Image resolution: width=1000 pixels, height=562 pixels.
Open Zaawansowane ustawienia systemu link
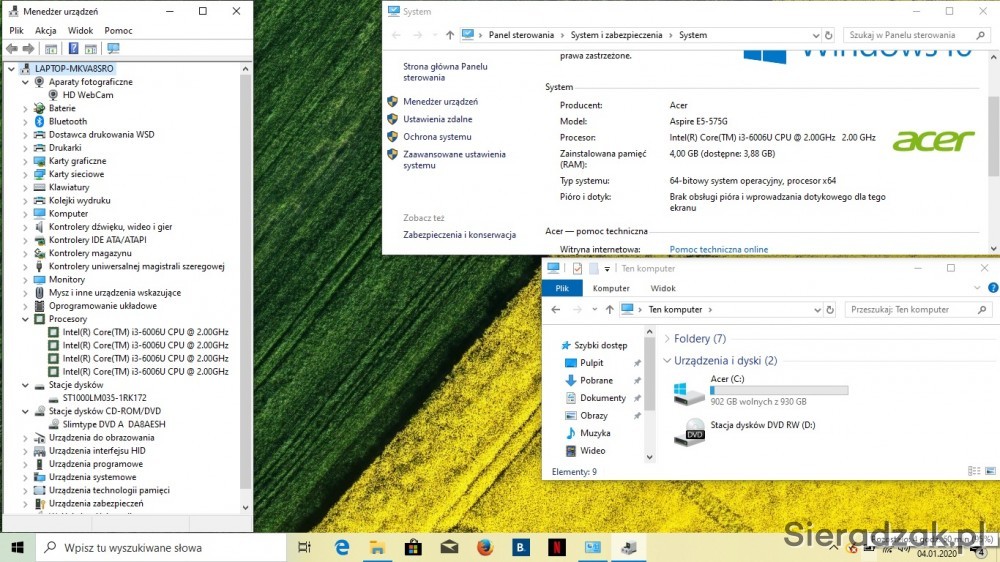[x=454, y=159]
